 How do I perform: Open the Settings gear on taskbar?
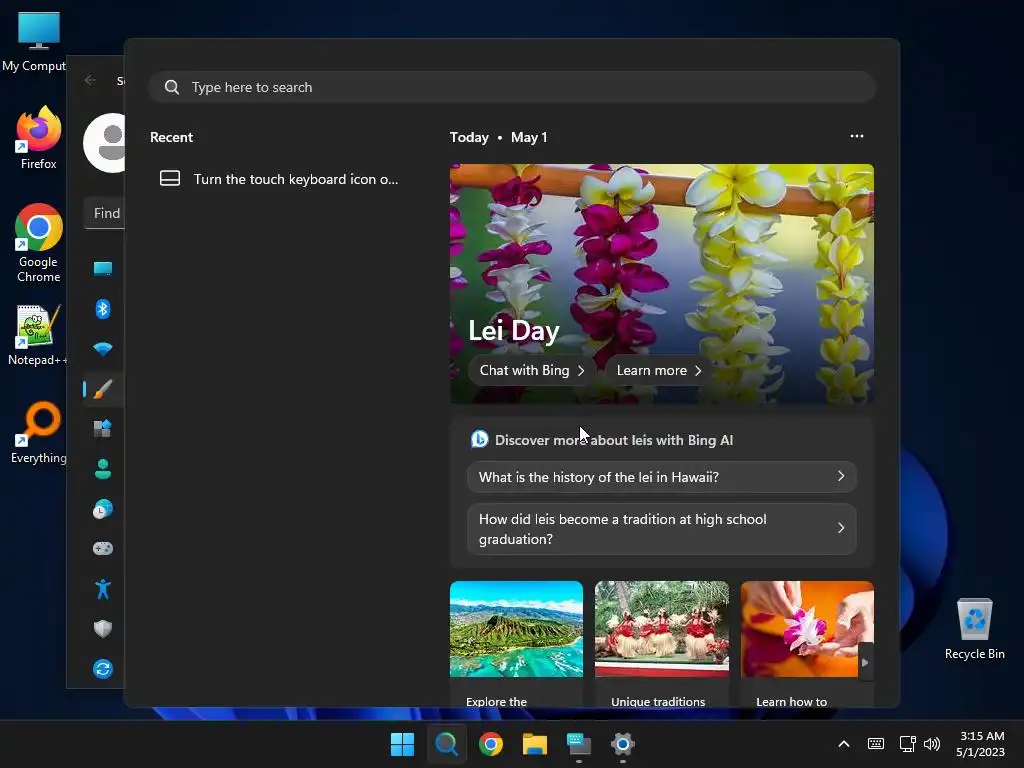[622, 744]
